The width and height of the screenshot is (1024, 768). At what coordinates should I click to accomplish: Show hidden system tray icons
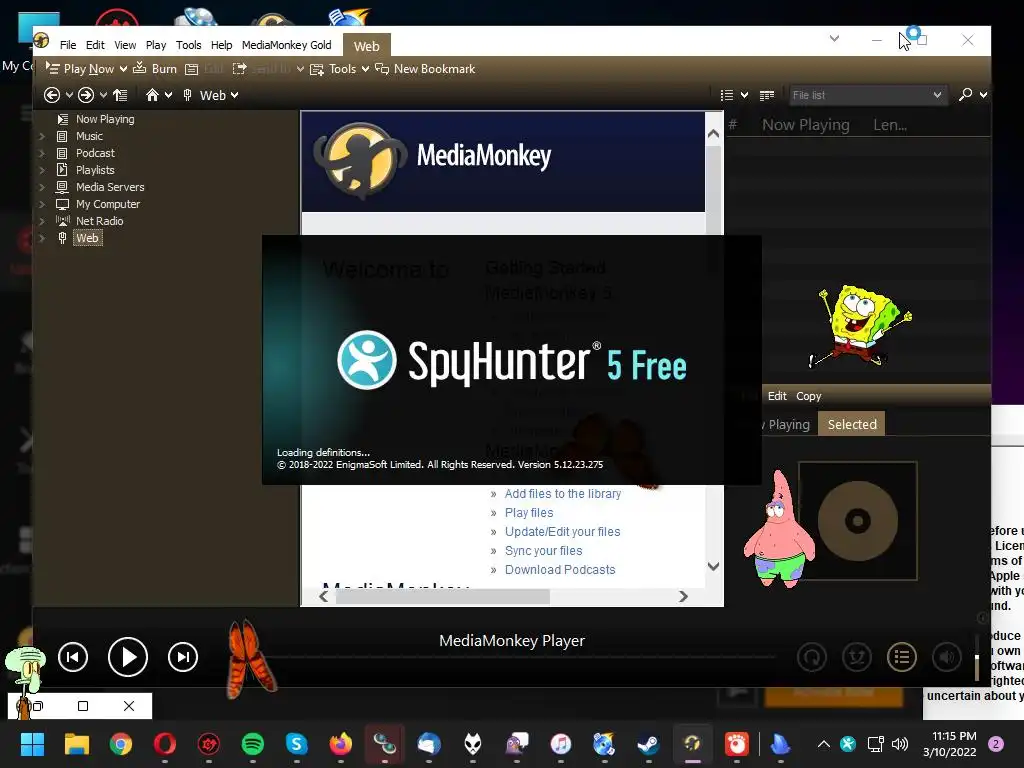pyautogui.click(x=824, y=744)
